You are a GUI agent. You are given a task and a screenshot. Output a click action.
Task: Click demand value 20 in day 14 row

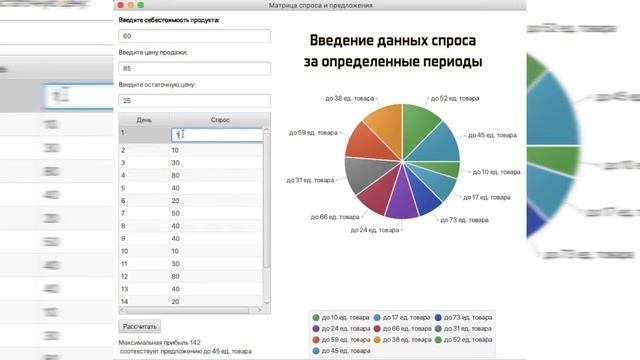click(x=176, y=302)
